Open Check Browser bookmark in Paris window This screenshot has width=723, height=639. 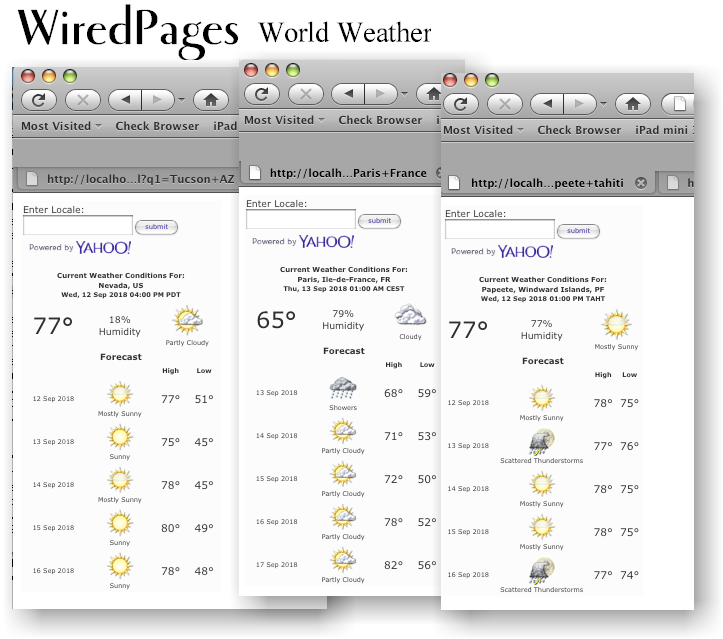click(x=380, y=120)
